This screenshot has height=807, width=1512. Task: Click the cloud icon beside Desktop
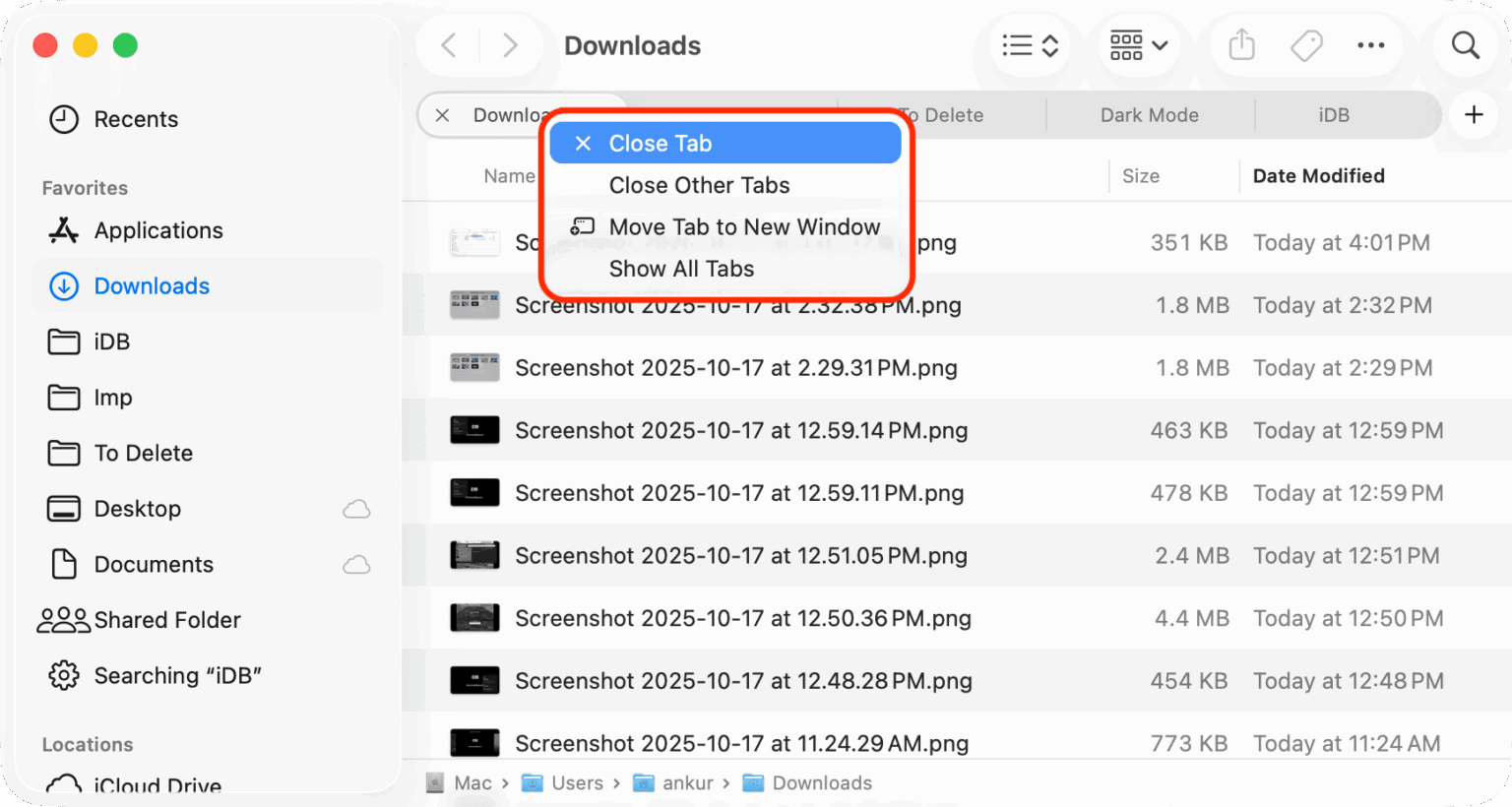356,509
